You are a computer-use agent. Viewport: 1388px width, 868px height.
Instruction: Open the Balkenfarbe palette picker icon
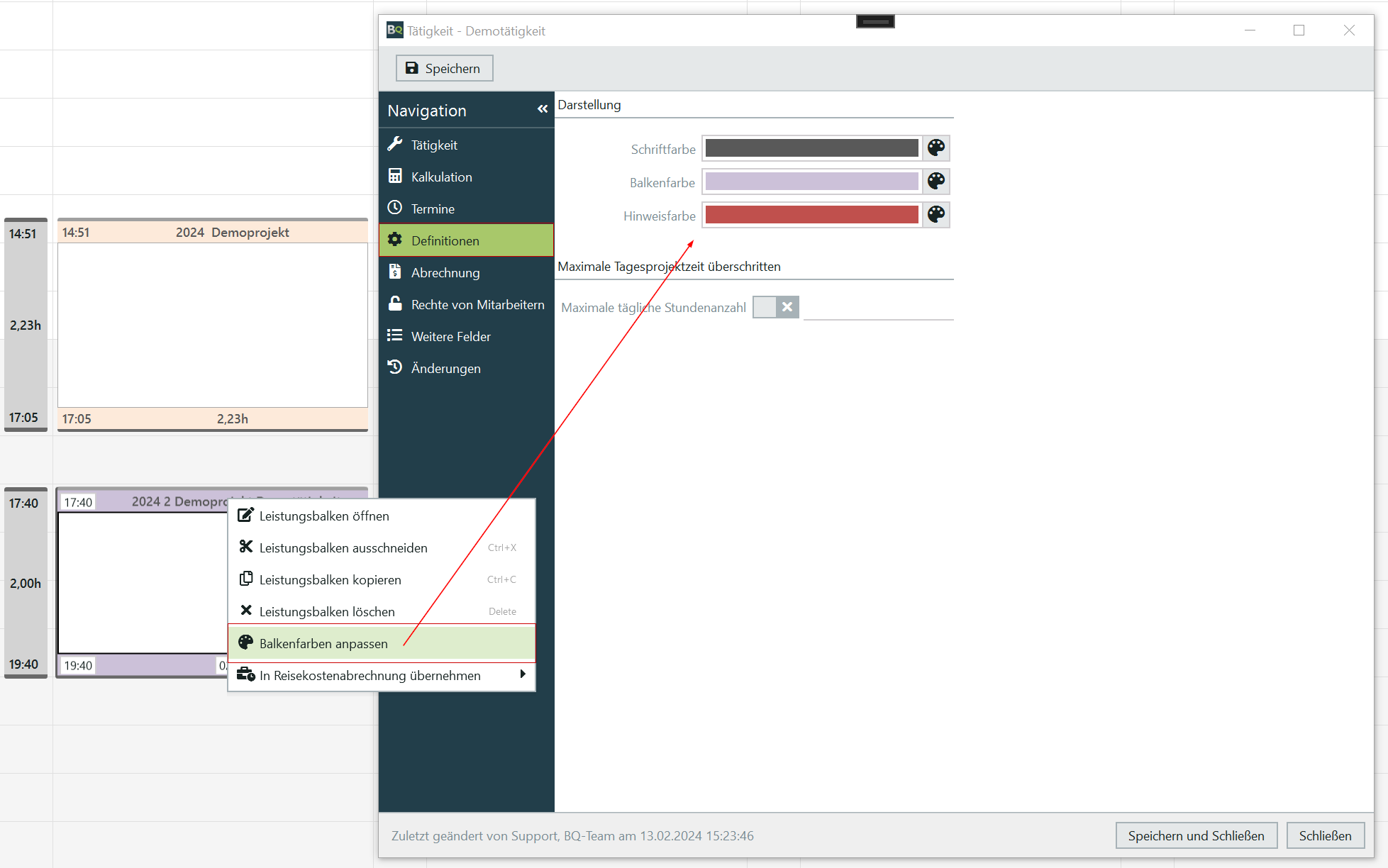click(935, 181)
